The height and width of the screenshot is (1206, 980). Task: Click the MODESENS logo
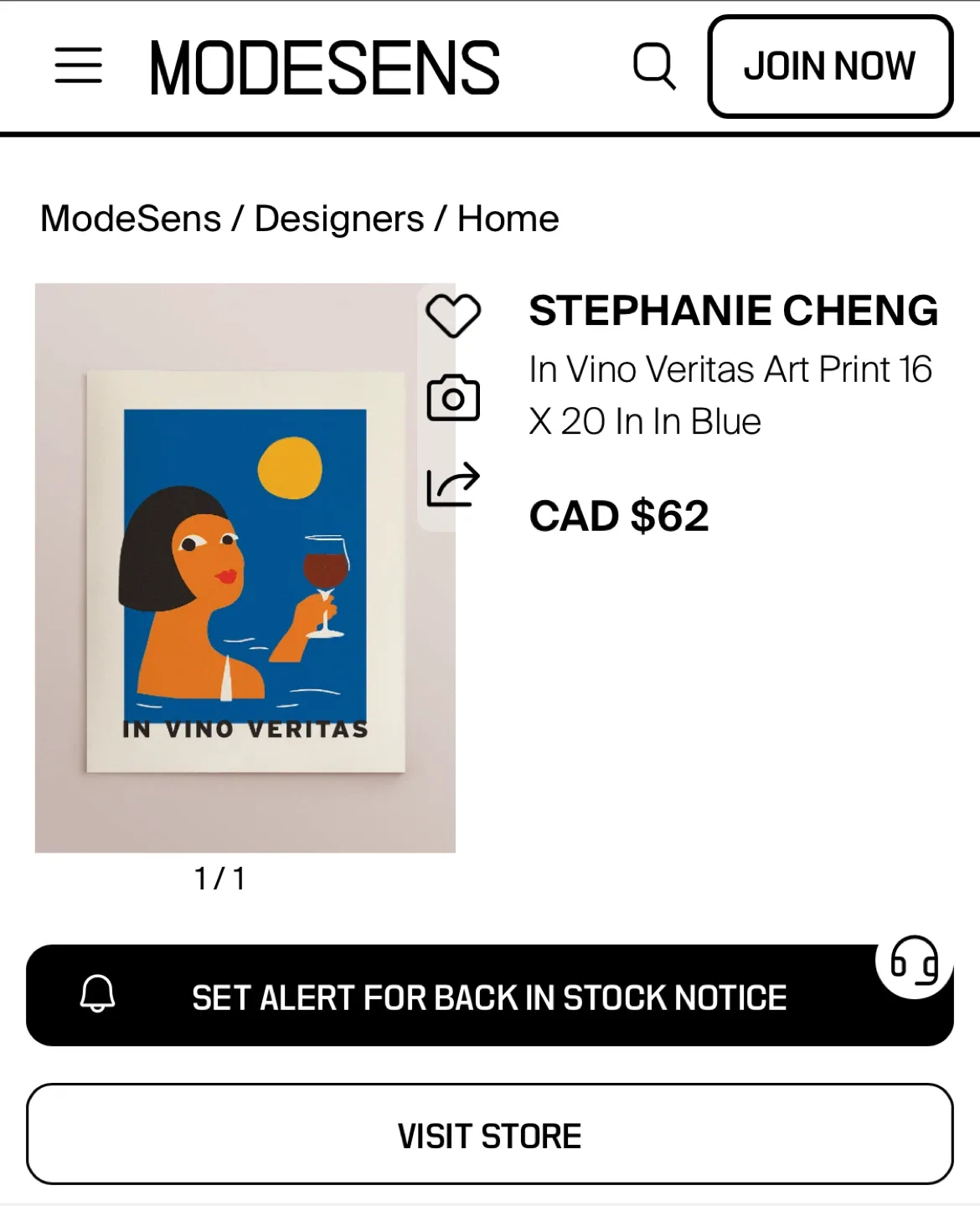click(x=324, y=66)
